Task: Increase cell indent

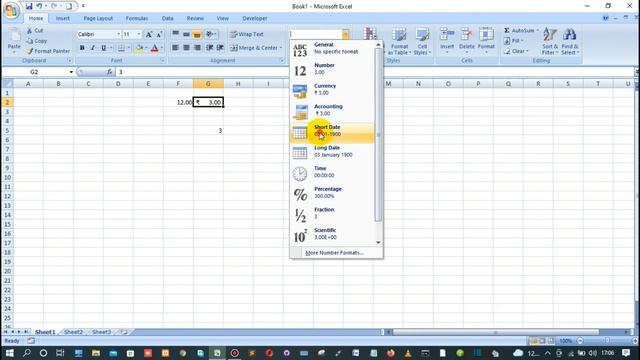Action: (x=220, y=48)
